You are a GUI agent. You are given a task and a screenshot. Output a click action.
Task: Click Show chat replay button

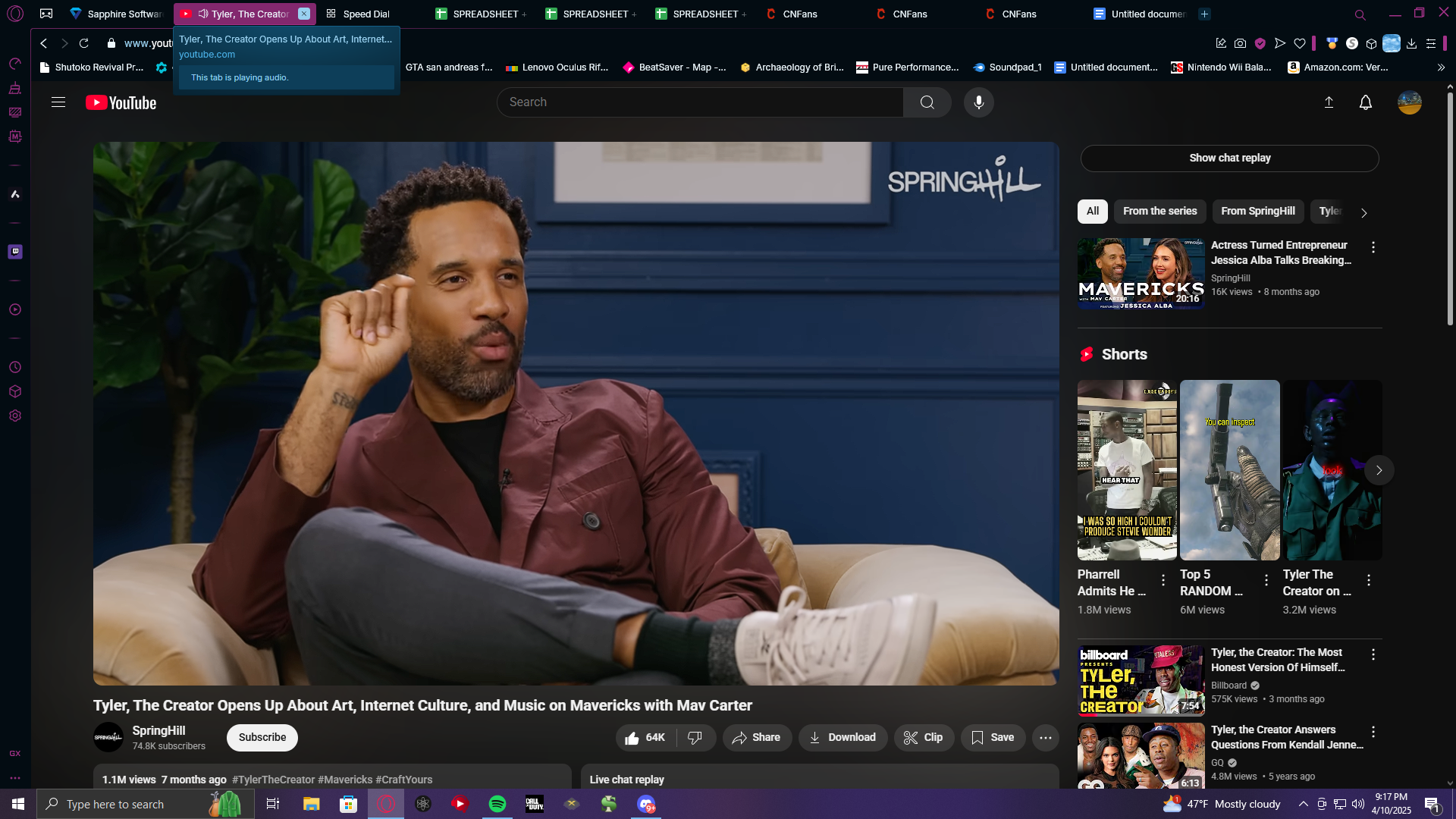(1229, 158)
